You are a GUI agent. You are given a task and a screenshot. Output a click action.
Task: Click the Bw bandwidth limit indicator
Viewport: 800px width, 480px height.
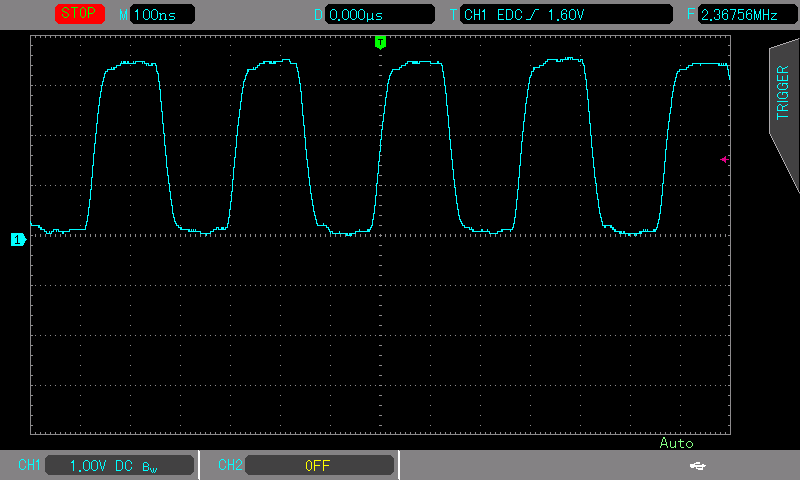[x=150, y=467]
